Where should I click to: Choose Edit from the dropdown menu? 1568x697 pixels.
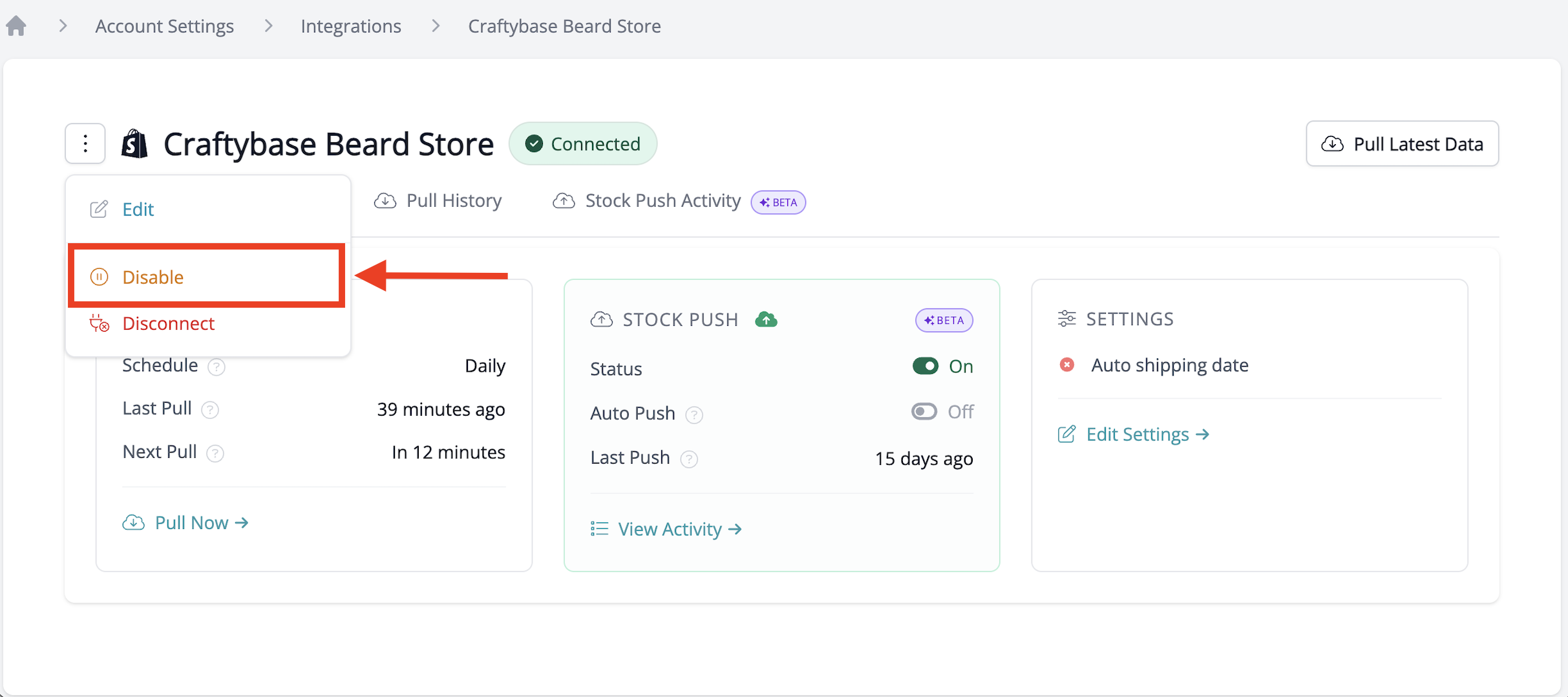(207, 209)
